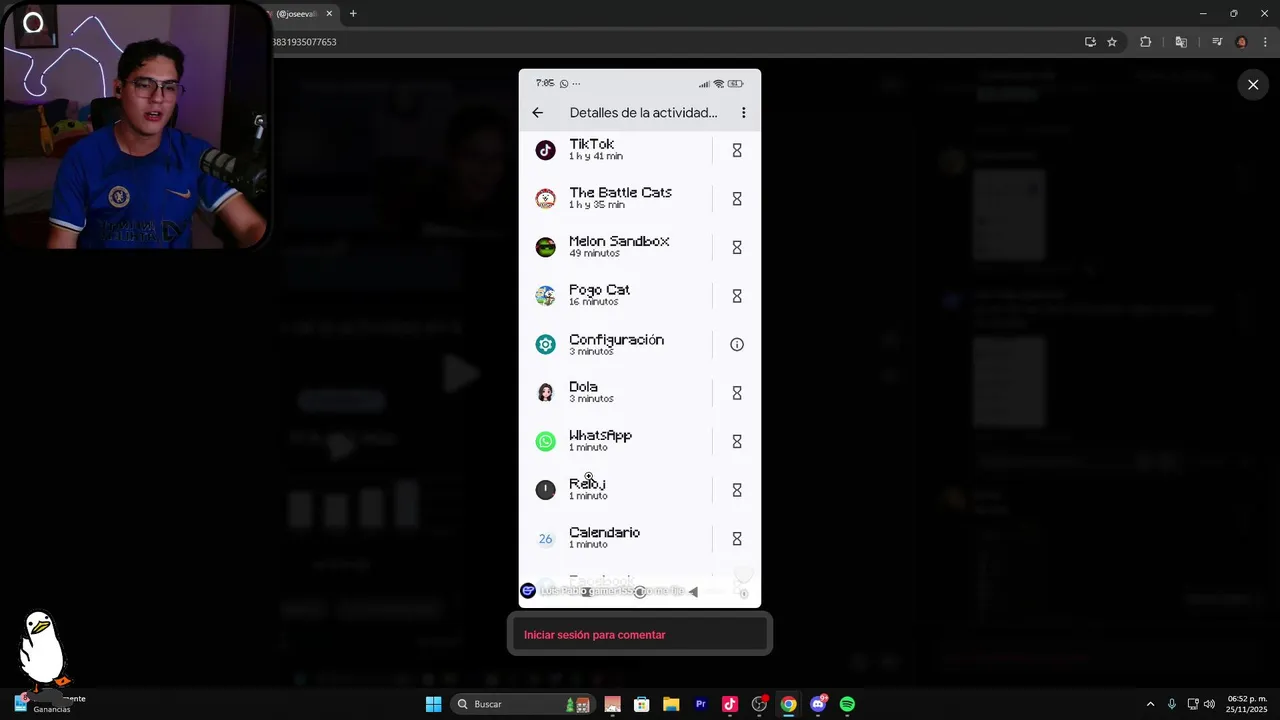Image resolution: width=1280 pixels, height=720 pixels.
Task: Open Premiere Pro from the taskbar
Action: tap(701, 704)
